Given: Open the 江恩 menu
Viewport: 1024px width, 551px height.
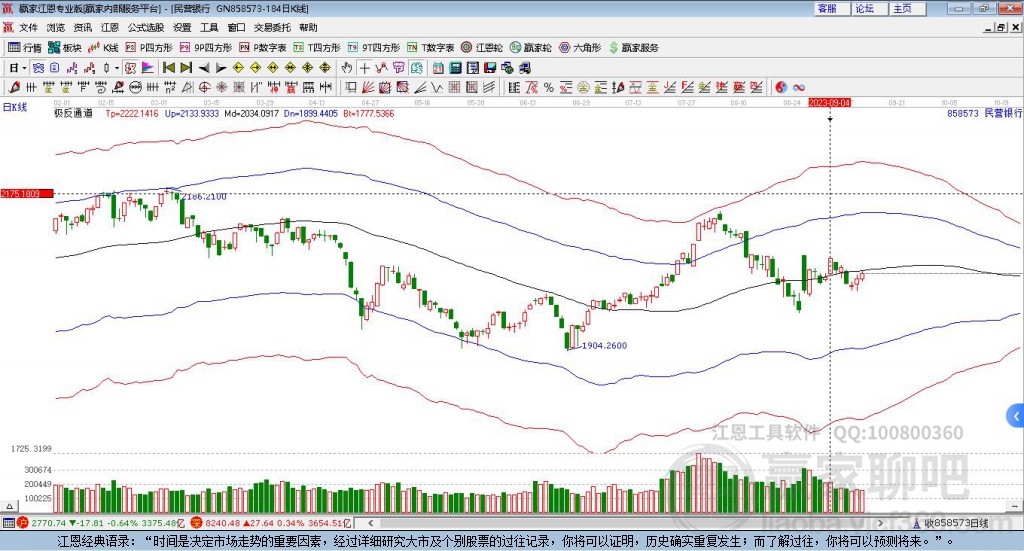Looking at the screenshot, I should tap(110, 27).
